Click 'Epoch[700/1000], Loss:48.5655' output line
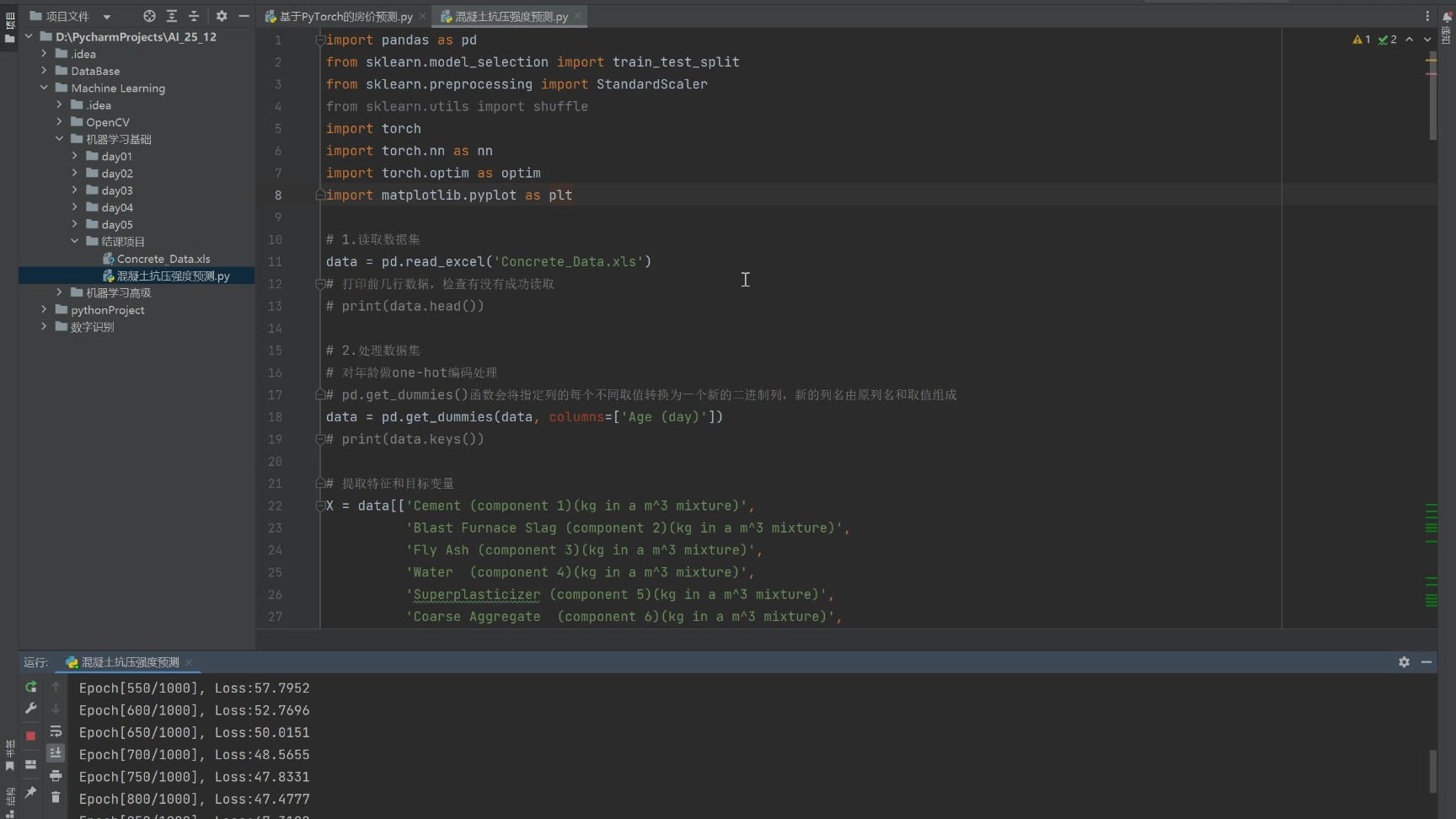Viewport: 1456px width, 819px height. [x=194, y=755]
